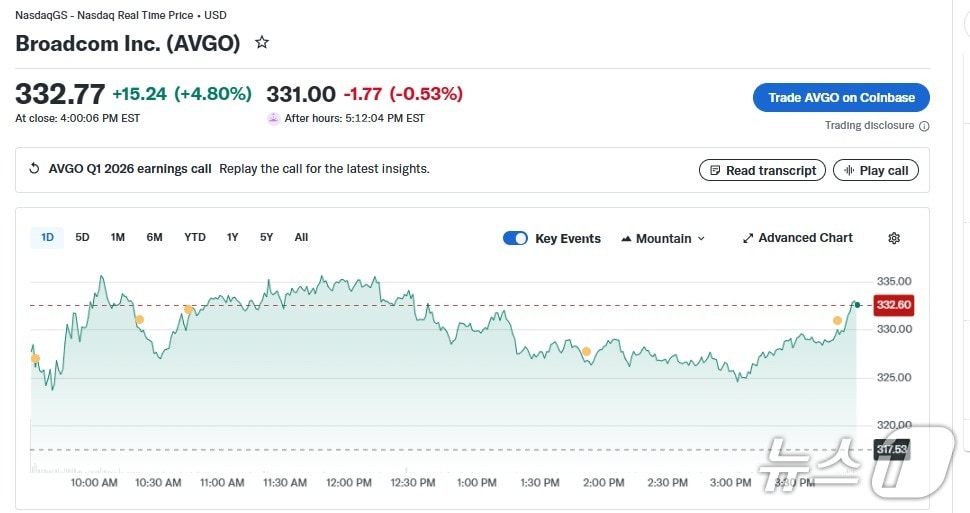Open chart settings gear icon

[894, 238]
